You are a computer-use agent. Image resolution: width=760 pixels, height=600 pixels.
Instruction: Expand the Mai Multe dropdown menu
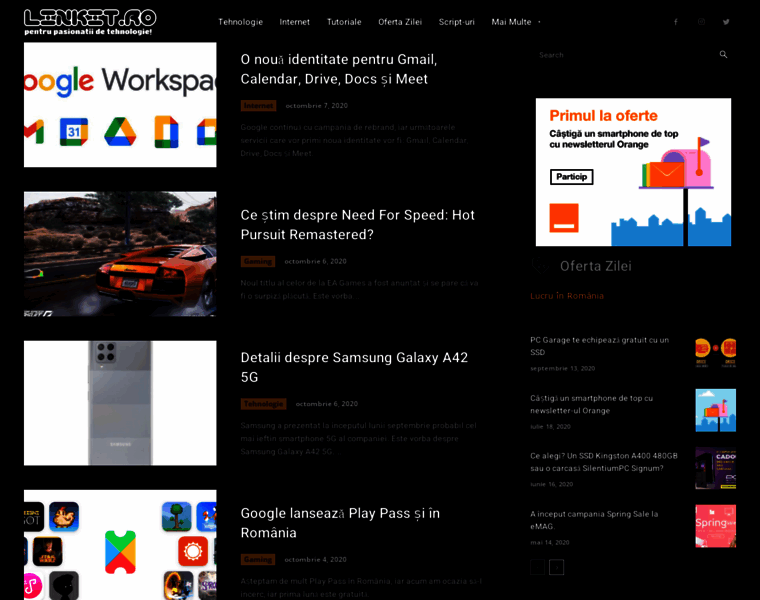516,22
